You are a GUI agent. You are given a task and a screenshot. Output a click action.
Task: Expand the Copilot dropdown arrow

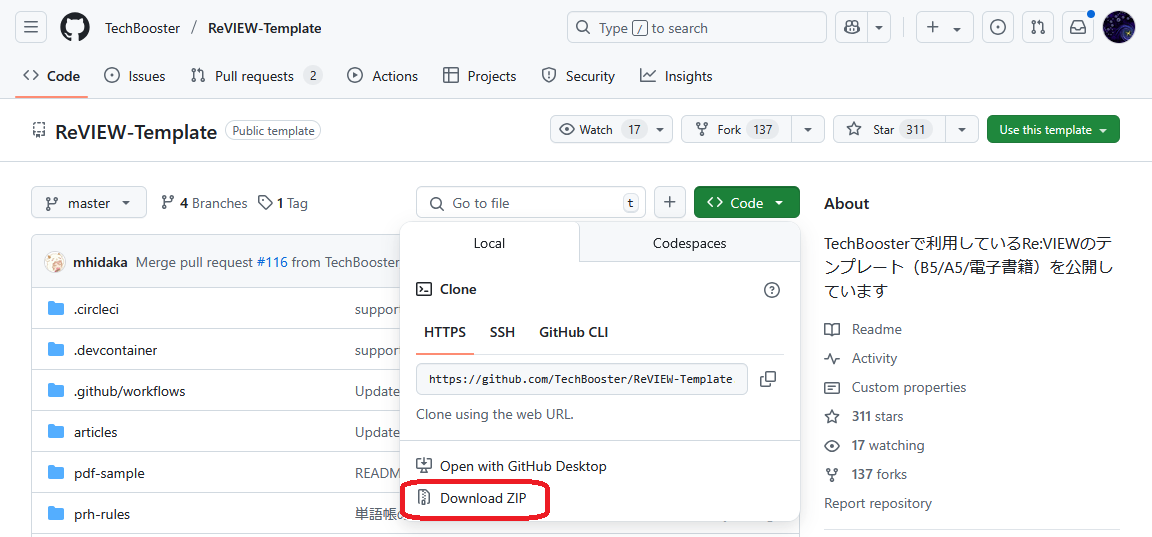(x=879, y=28)
